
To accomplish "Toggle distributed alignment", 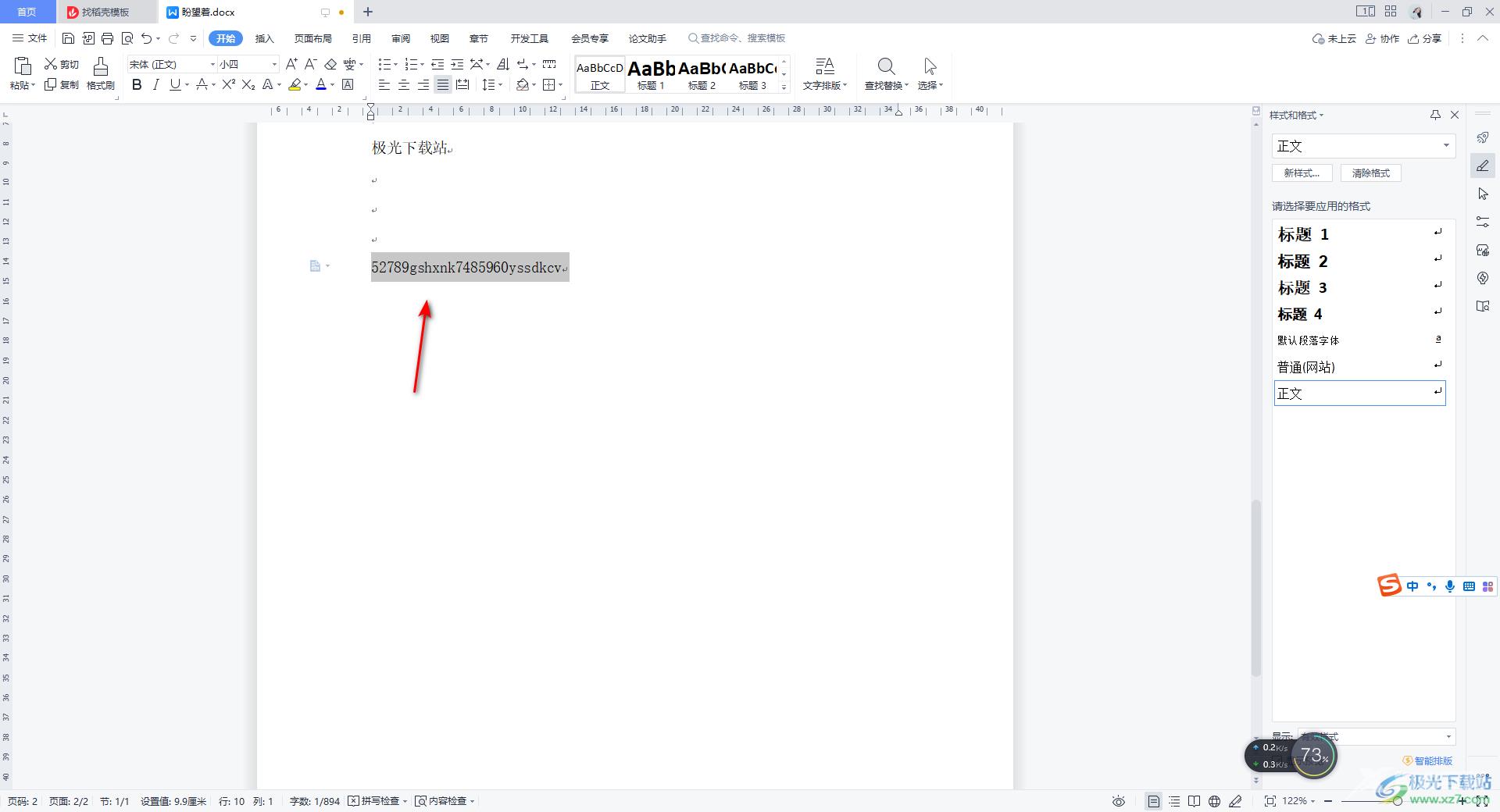I will [x=462, y=84].
